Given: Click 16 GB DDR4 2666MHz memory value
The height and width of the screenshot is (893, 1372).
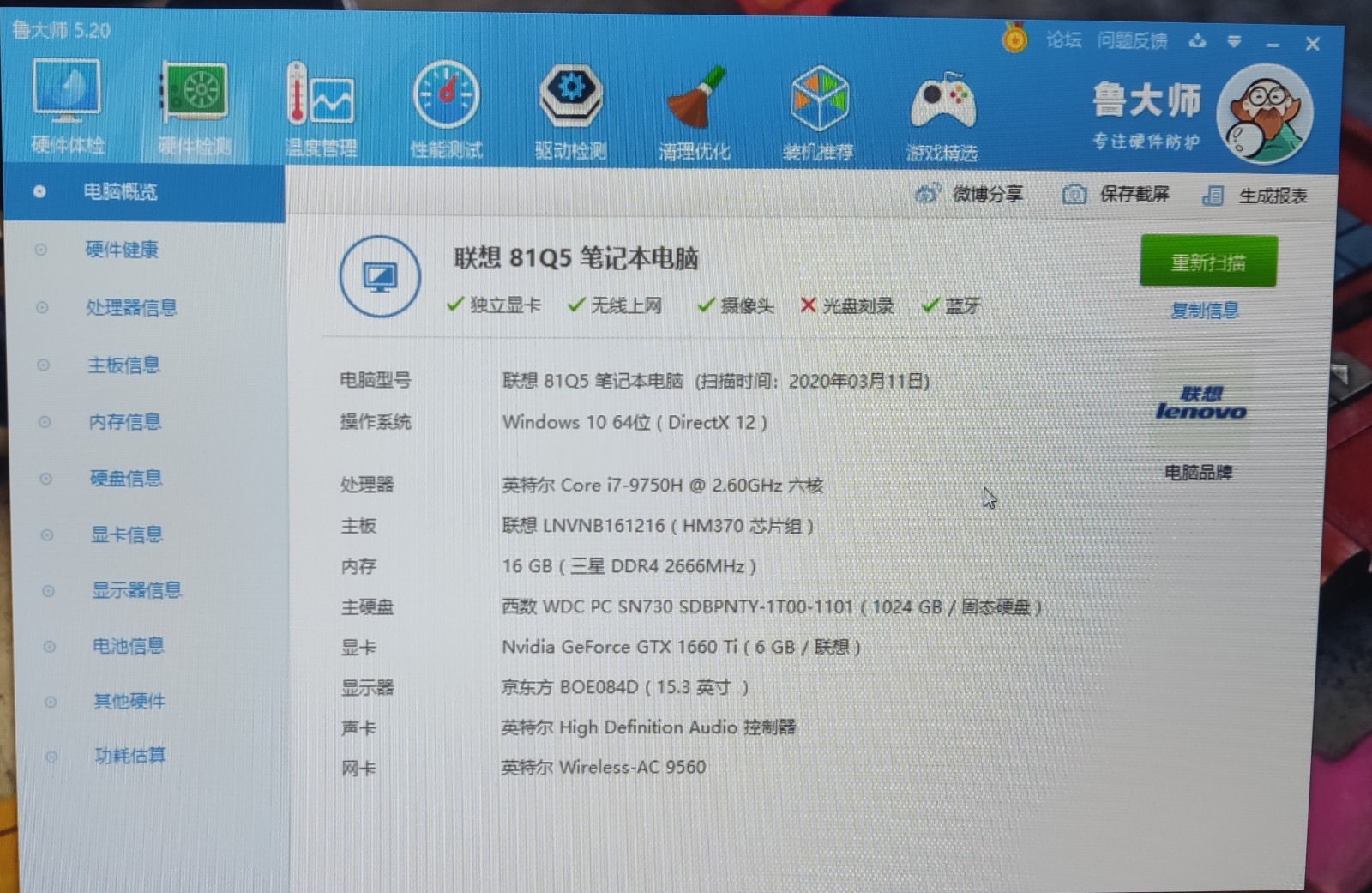Looking at the screenshot, I should 629,566.
